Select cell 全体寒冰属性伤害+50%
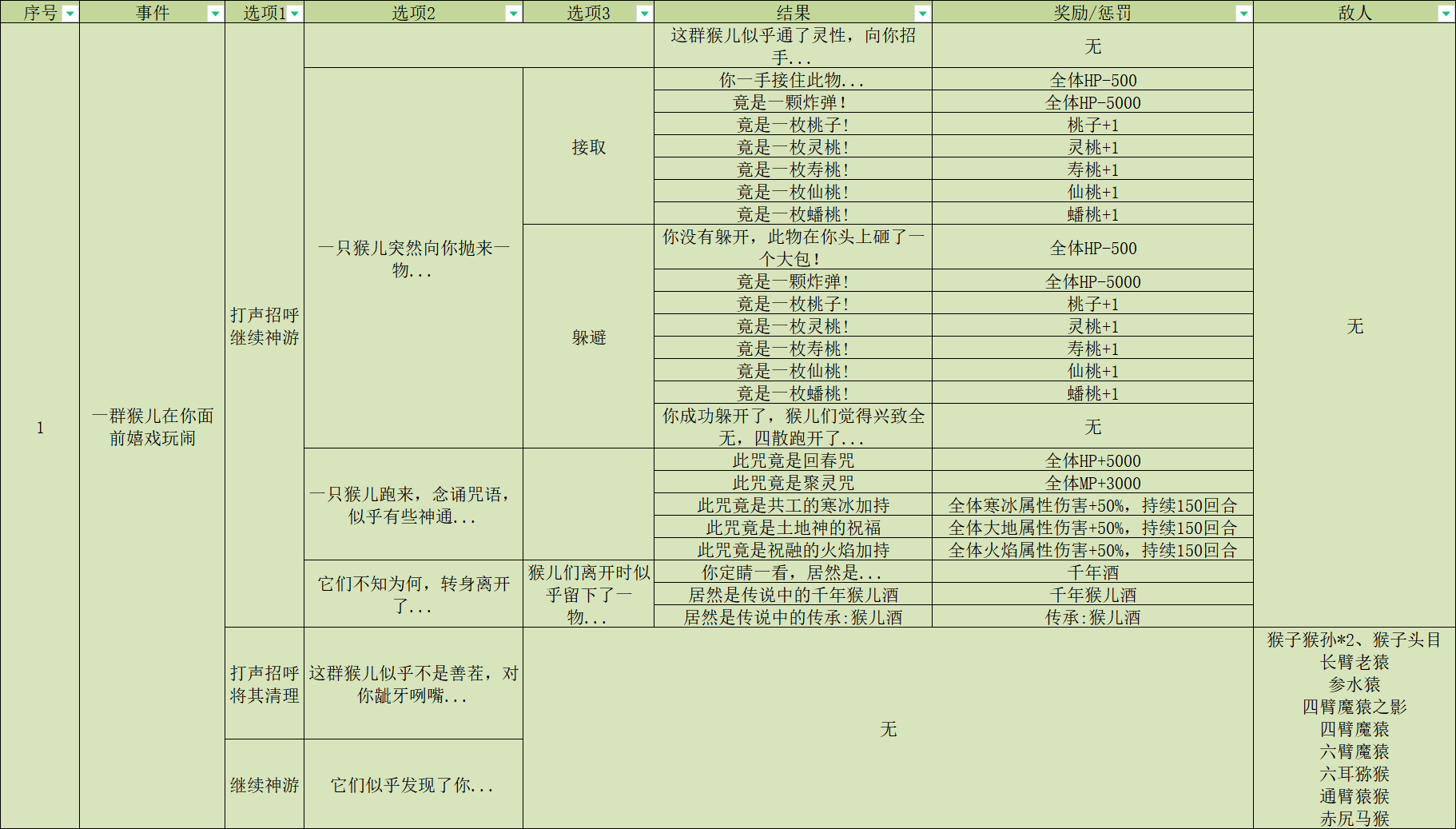 pyautogui.click(x=1092, y=504)
